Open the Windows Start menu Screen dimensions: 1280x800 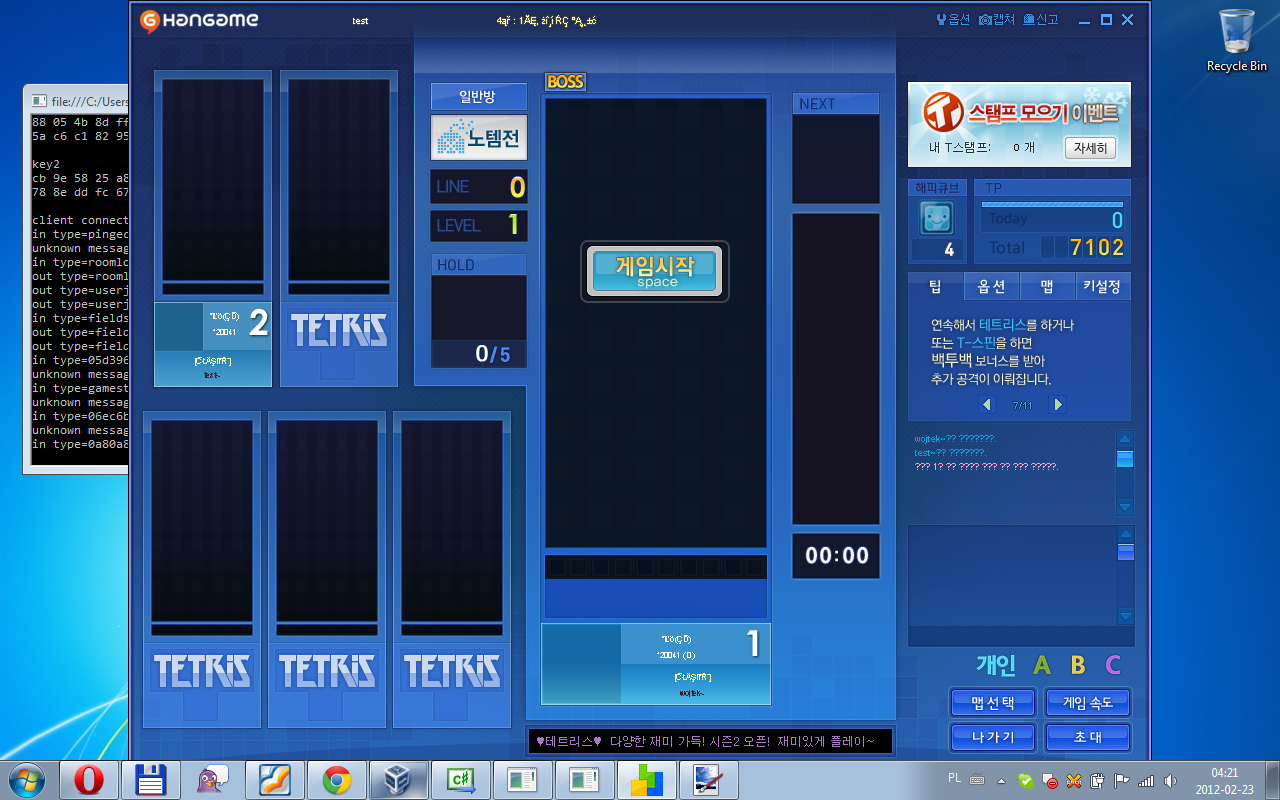click(27, 780)
